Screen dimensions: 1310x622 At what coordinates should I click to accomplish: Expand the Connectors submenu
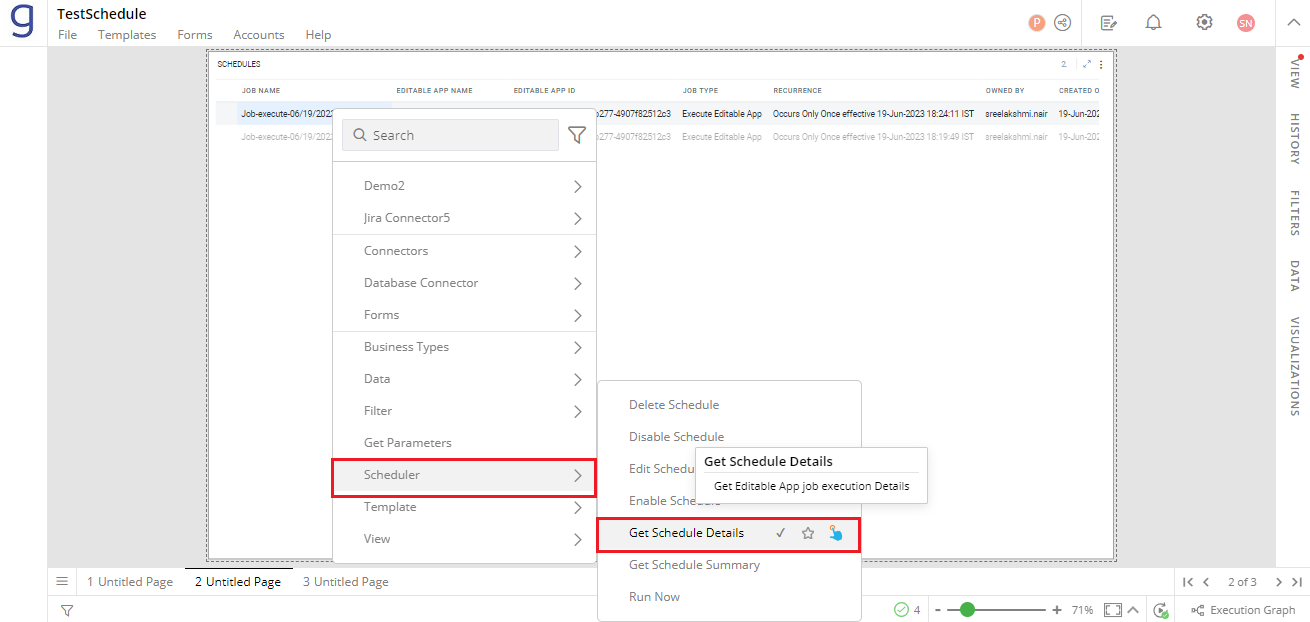point(464,251)
